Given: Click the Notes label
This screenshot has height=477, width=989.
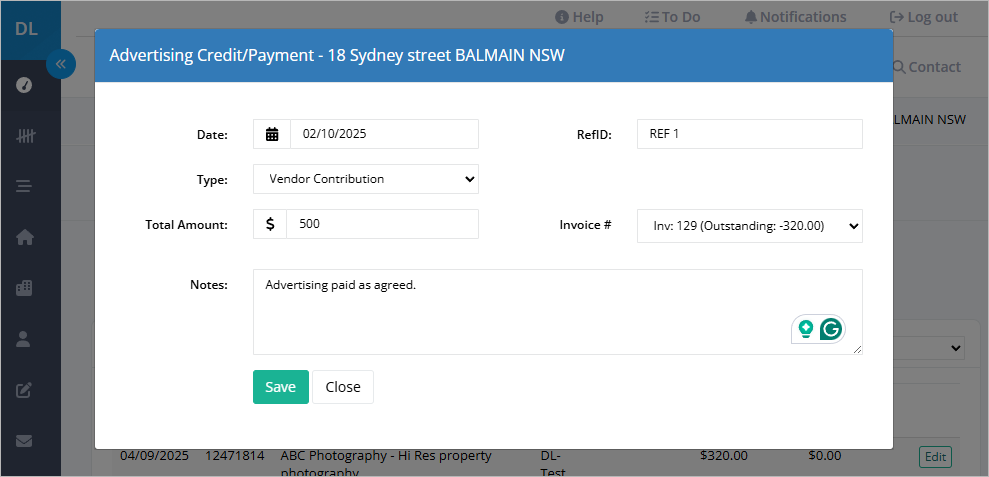Looking at the screenshot, I should coord(209,285).
